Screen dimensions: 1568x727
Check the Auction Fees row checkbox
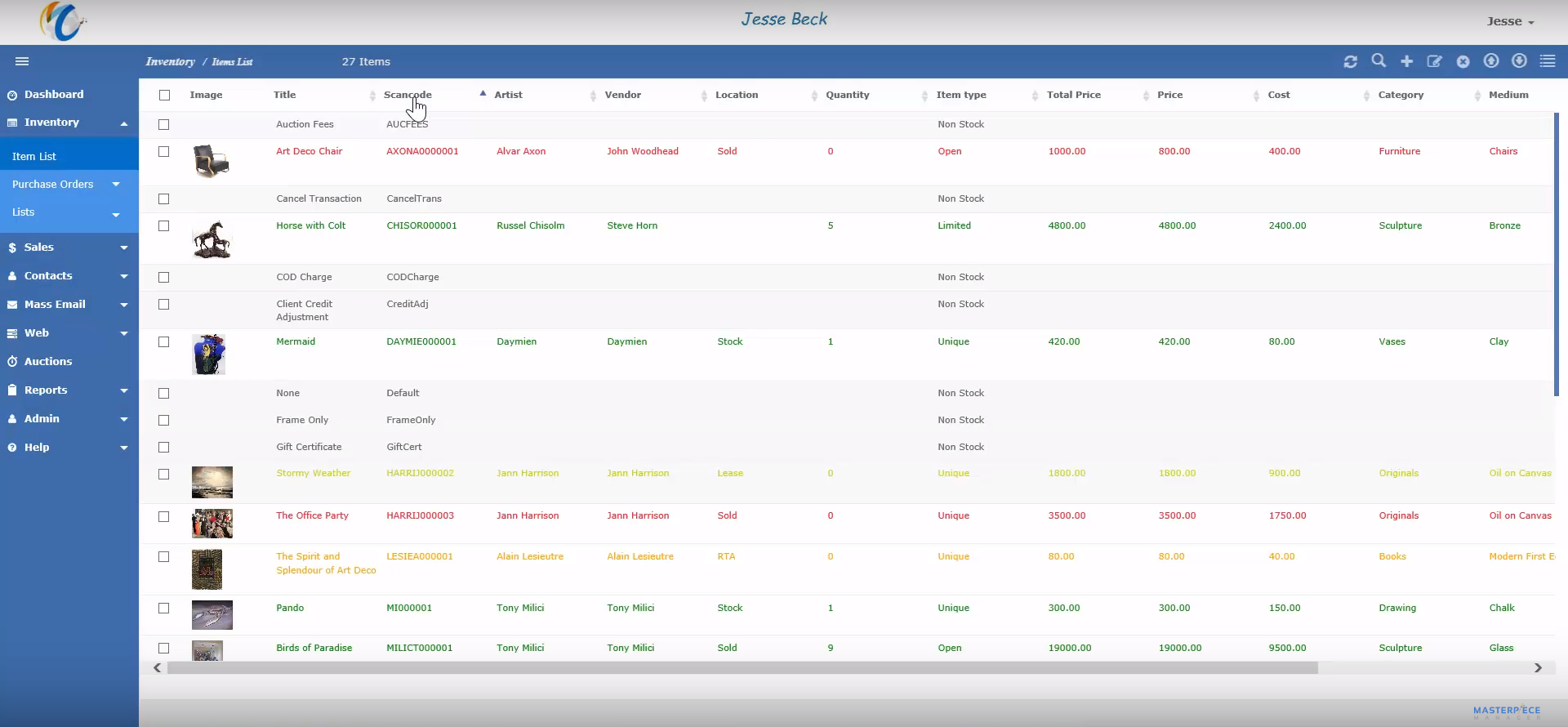(163, 125)
